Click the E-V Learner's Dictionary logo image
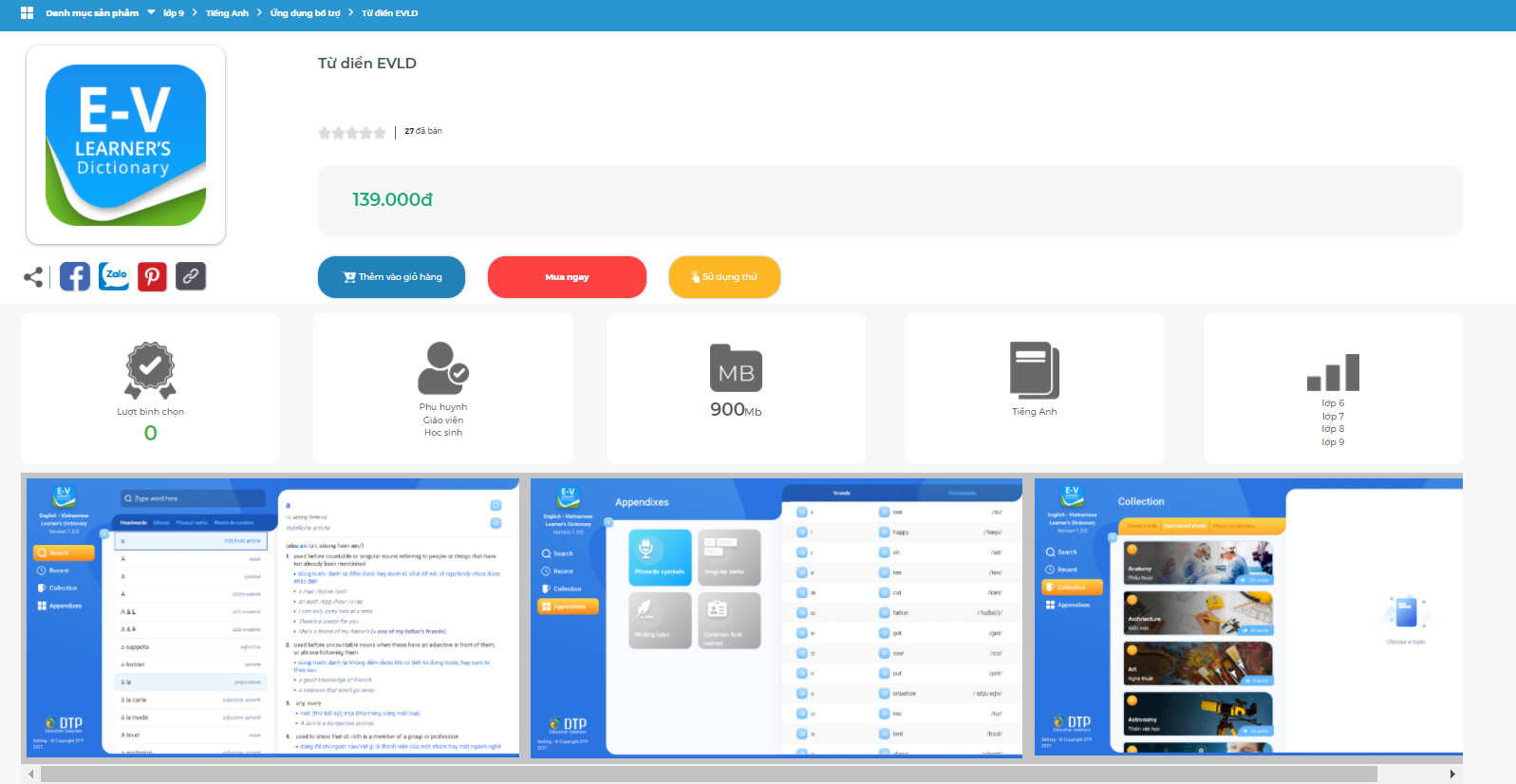1516x784 pixels. click(x=125, y=145)
